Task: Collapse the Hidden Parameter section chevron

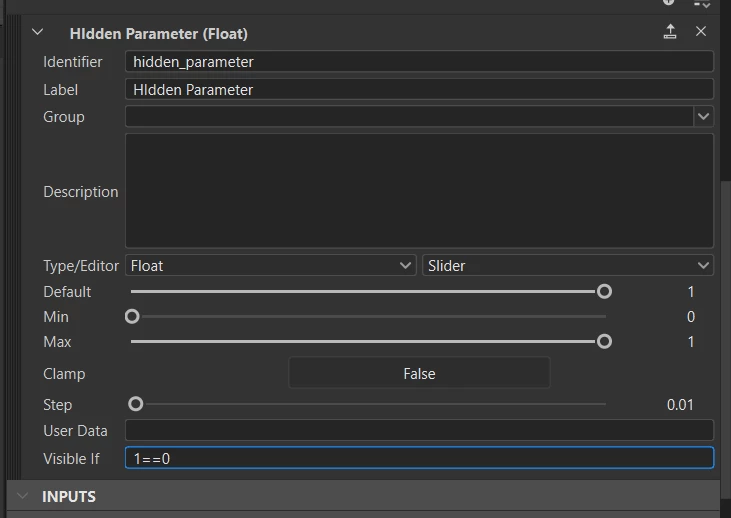Action: point(37,32)
